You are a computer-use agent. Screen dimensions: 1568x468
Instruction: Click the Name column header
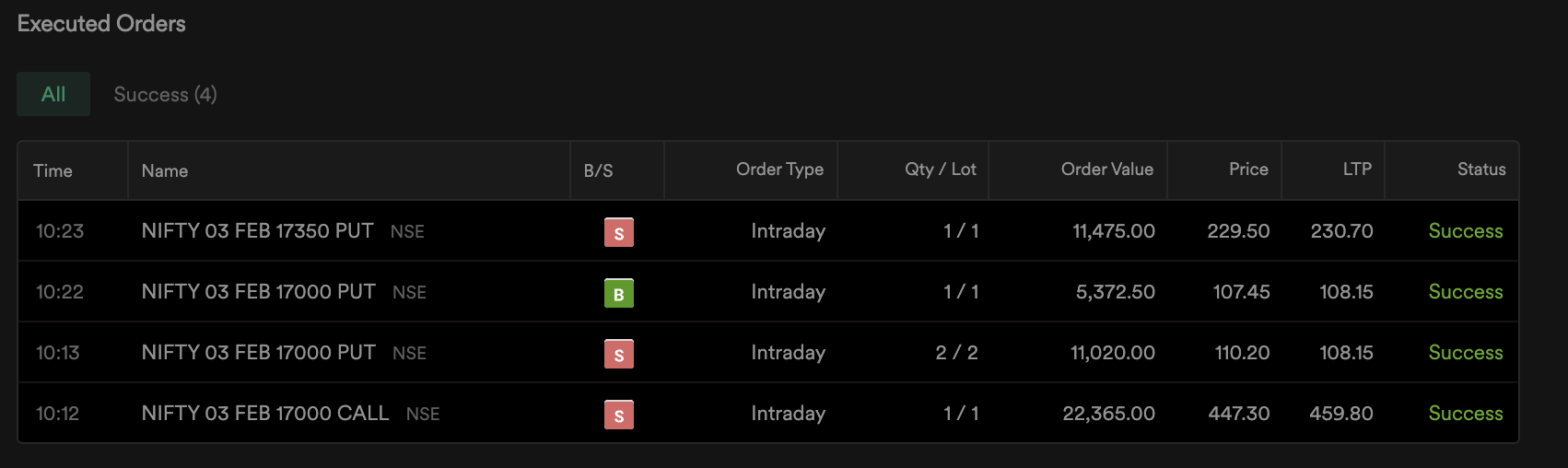coord(165,170)
